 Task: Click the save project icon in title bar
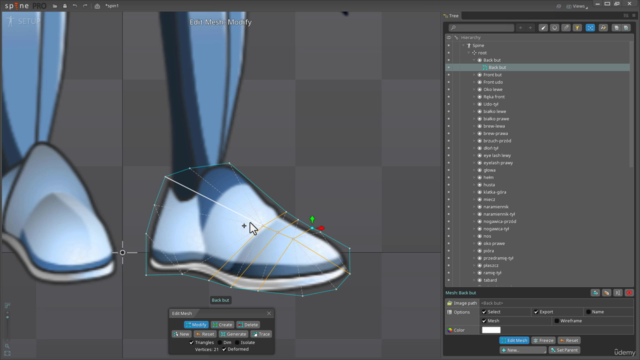(x=65, y=6)
